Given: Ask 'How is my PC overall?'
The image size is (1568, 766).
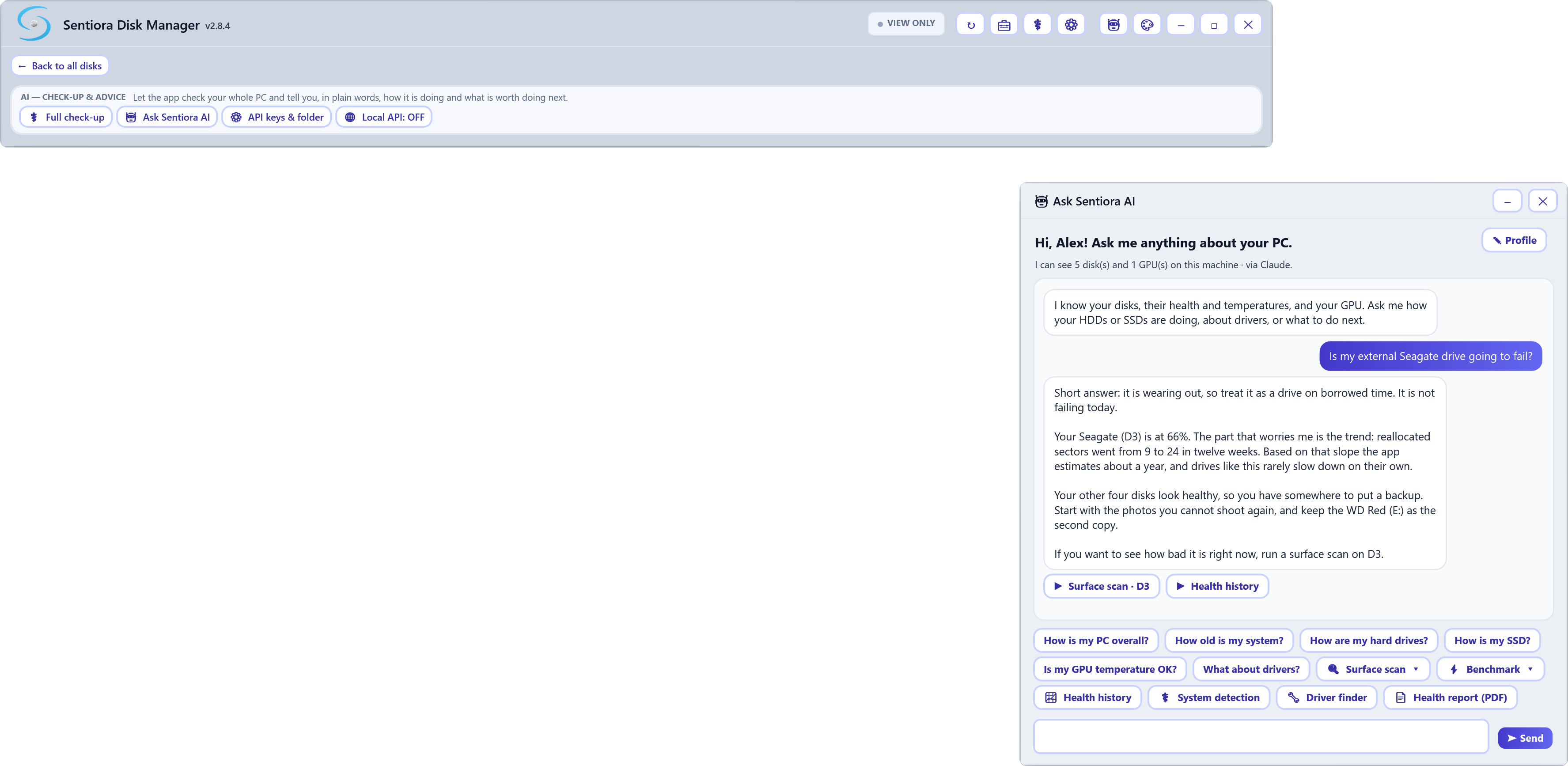Looking at the screenshot, I should 1096,640.
